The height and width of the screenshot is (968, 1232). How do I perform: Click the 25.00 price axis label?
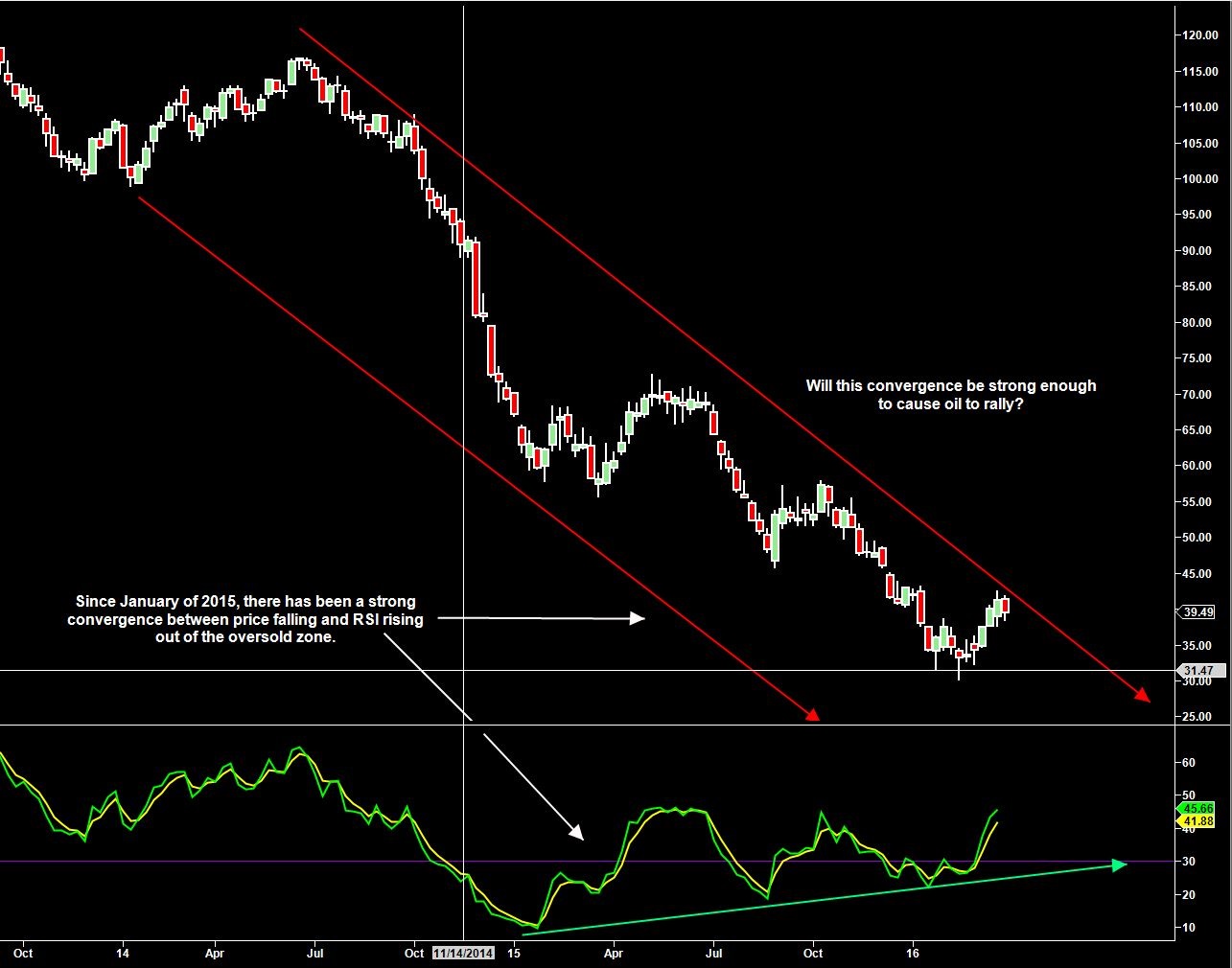tap(1197, 717)
